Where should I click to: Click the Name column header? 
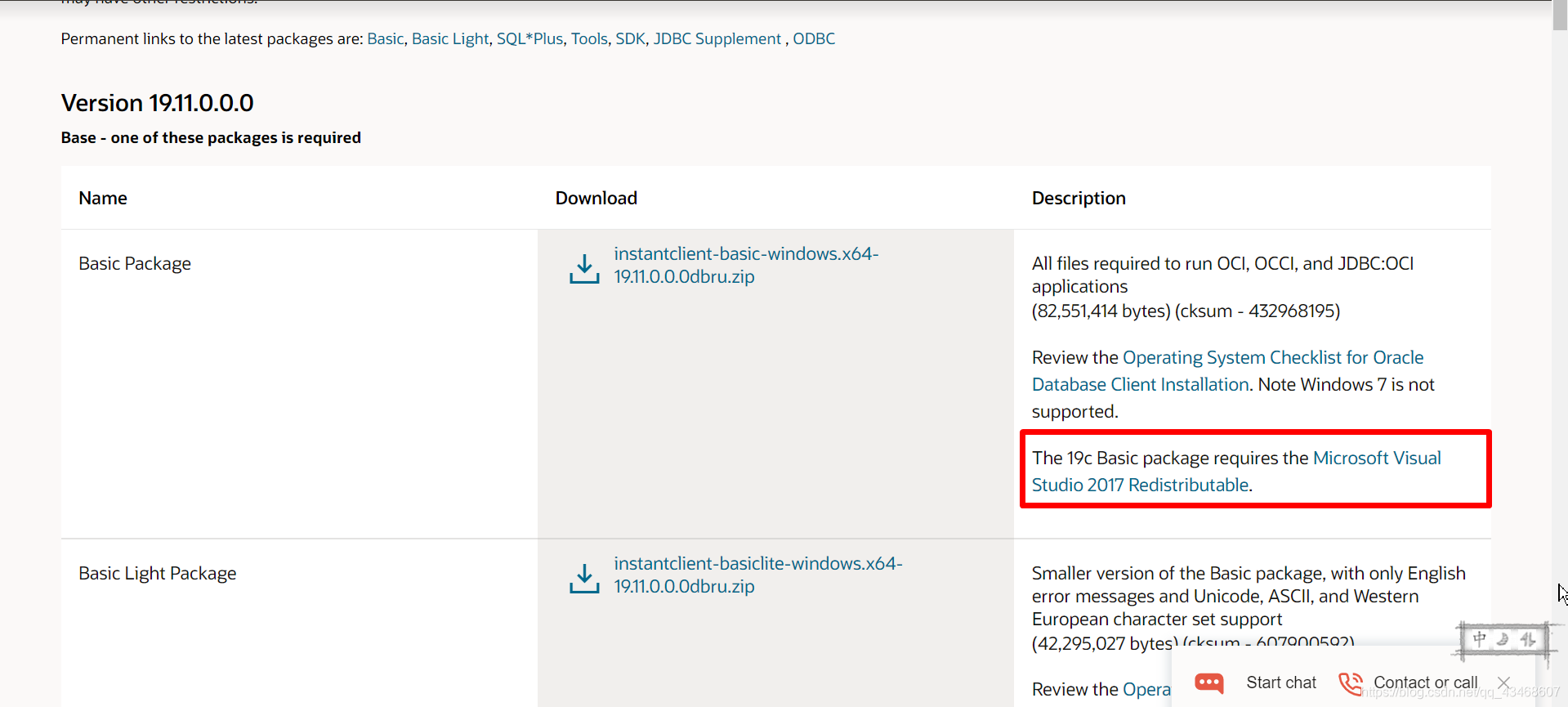coord(103,198)
